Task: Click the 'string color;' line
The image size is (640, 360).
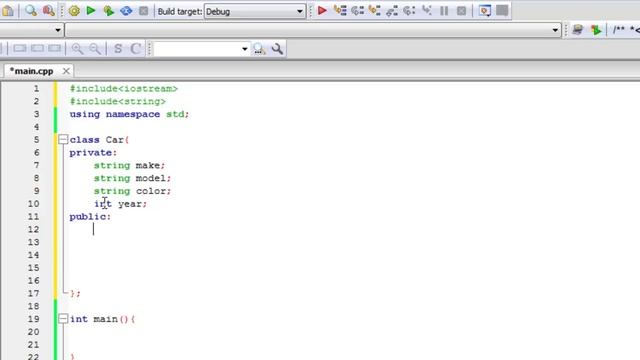Action: pos(132,191)
